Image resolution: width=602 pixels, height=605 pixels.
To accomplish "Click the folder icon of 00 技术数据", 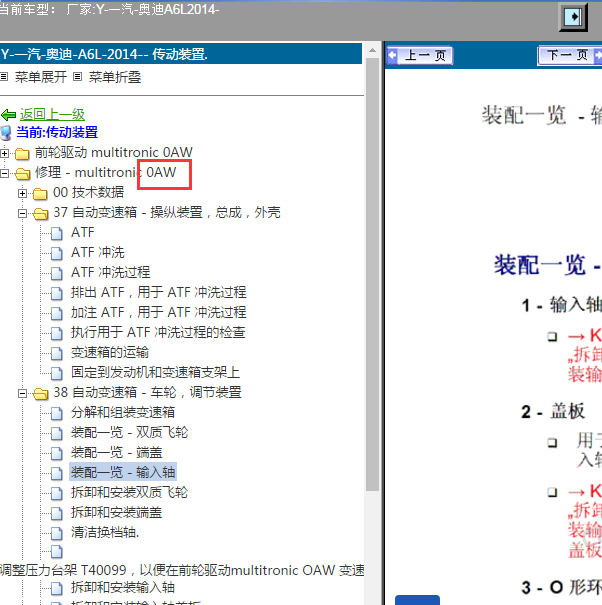I will pyautogui.click(x=40, y=193).
